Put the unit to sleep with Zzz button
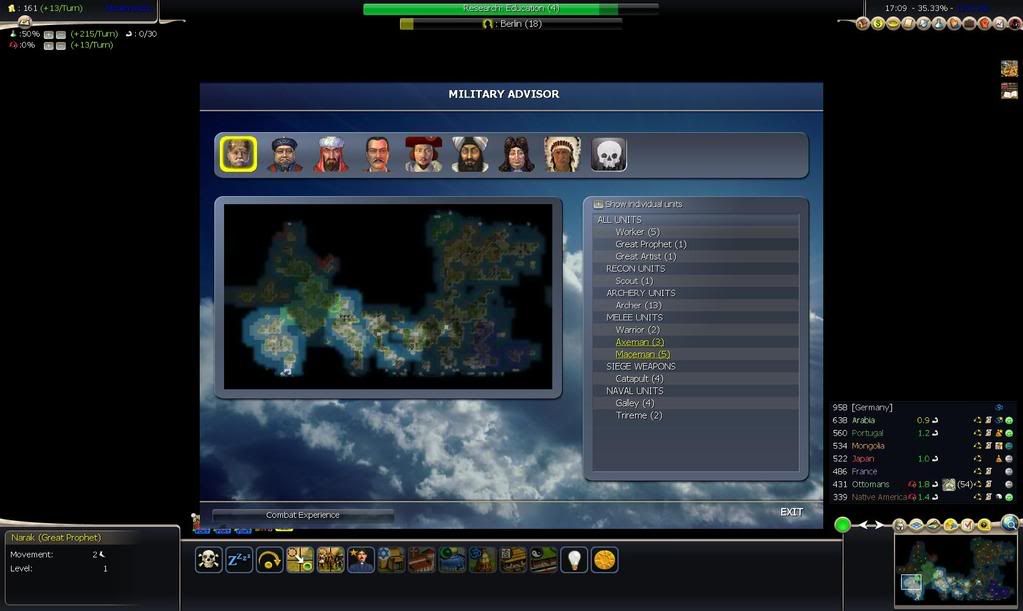Screen dimensions: 1023x611 tap(239, 559)
